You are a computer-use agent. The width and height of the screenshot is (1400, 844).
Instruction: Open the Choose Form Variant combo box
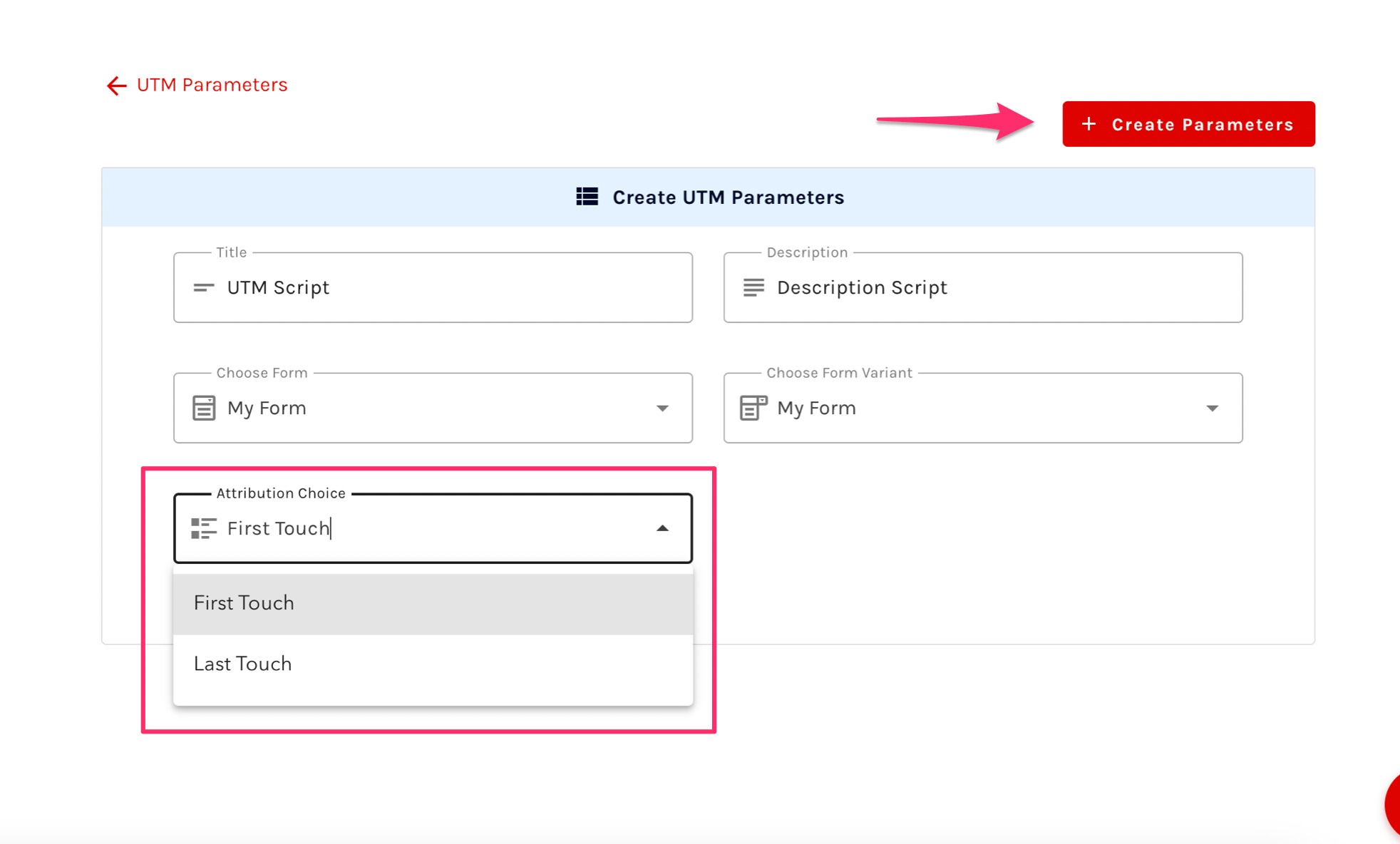coord(983,408)
